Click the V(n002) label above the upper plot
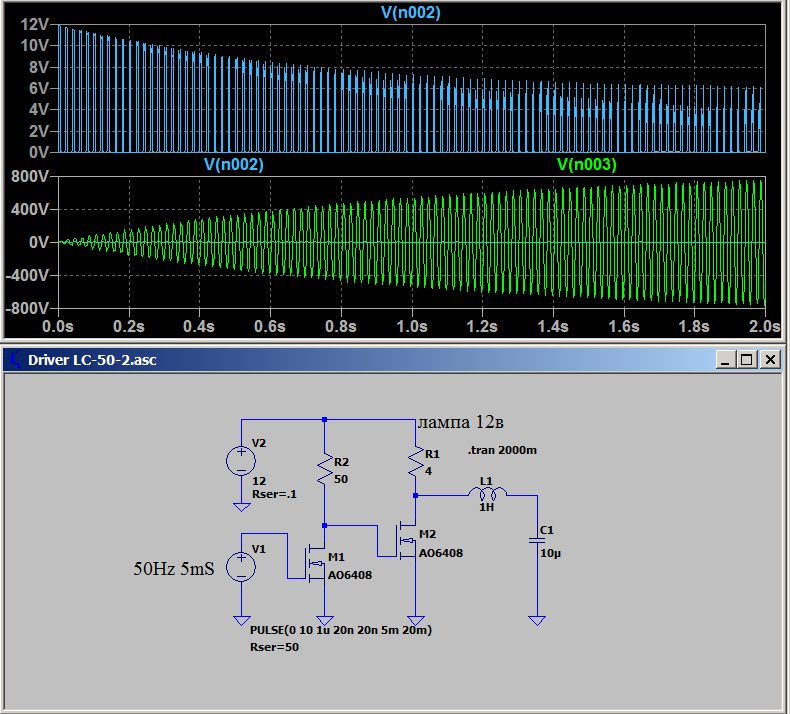The height and width of the screenshot is (714, 790). [x=410, y=13]
